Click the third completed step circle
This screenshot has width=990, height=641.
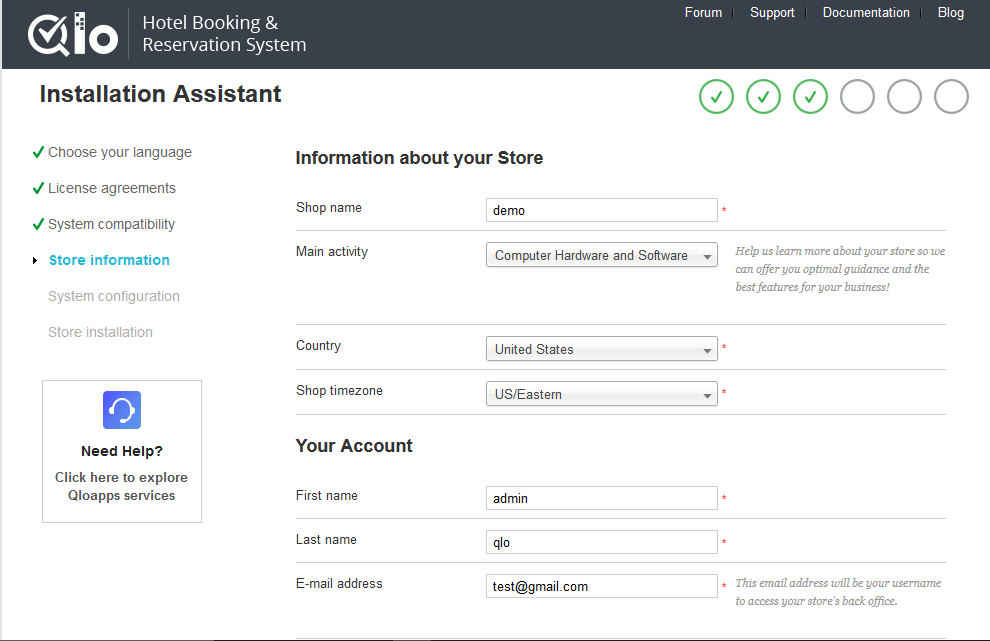point(810,97)
